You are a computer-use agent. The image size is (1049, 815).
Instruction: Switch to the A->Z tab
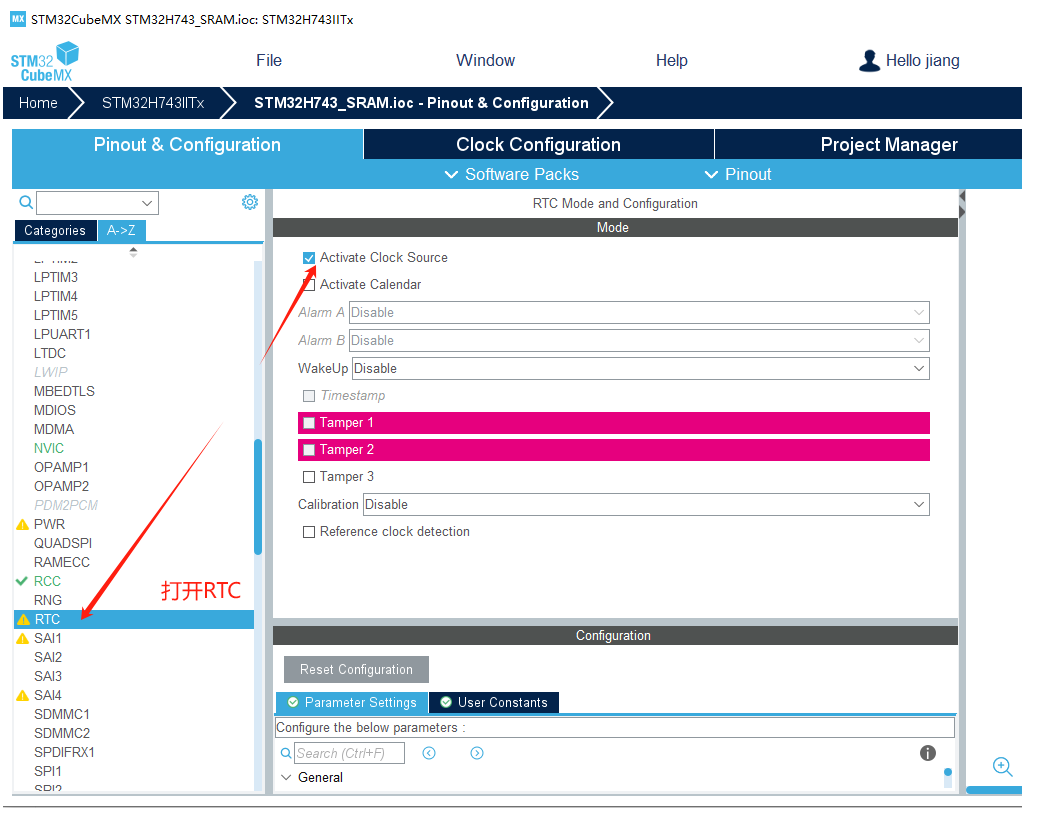121,230
